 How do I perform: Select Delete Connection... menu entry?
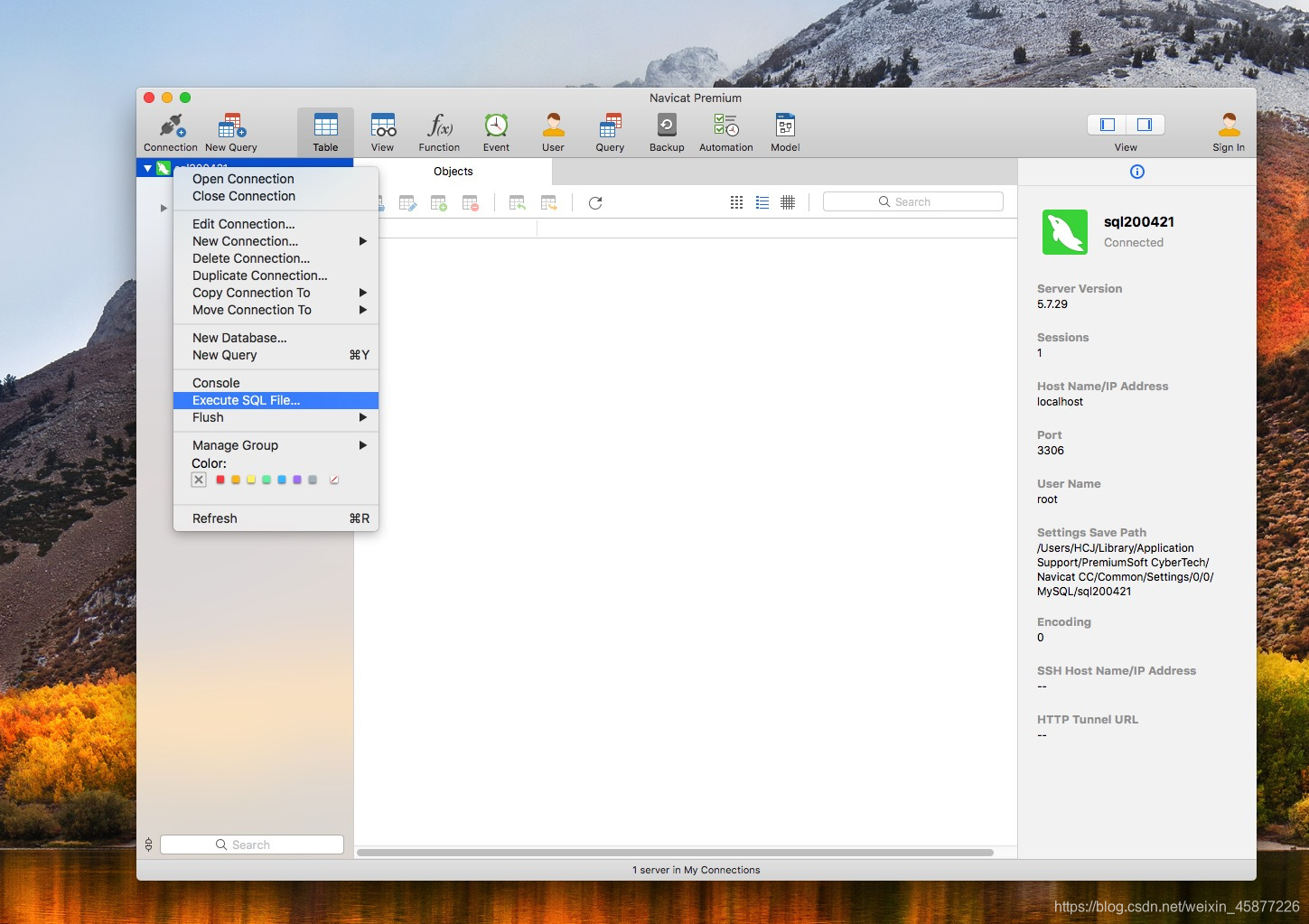coord(276,258)
